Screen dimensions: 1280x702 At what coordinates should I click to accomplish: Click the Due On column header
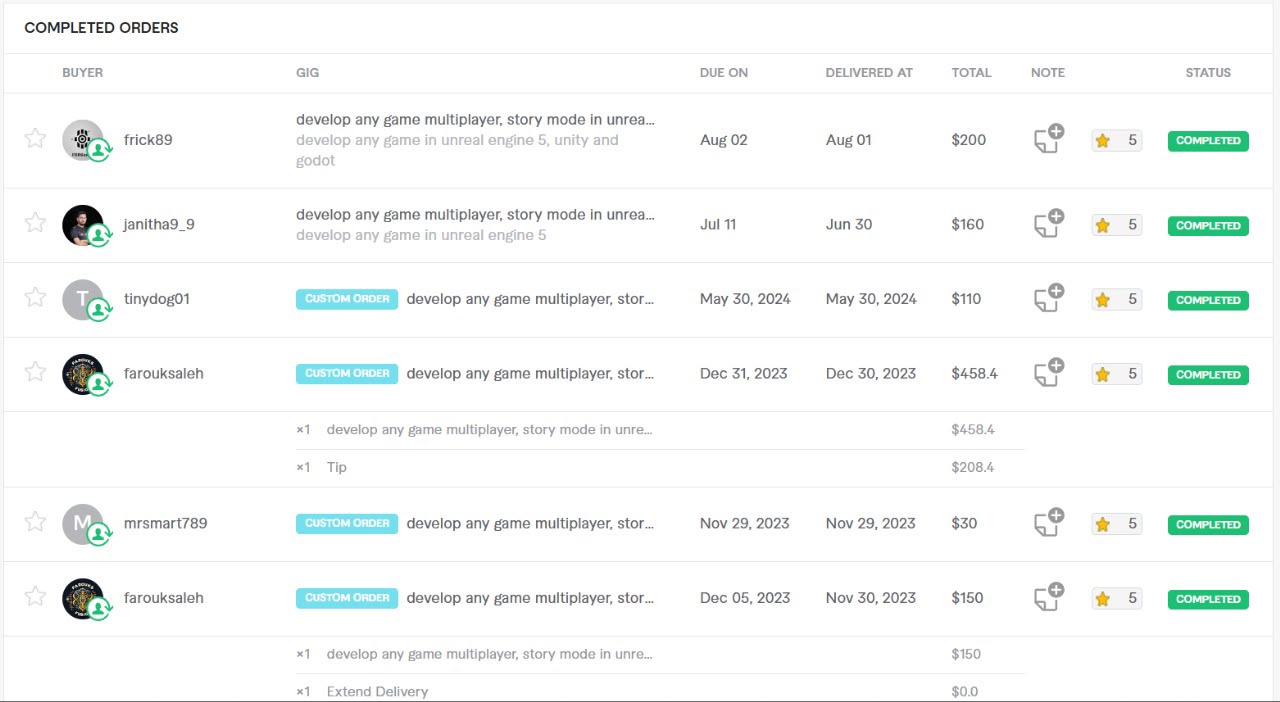coord(724,72)
